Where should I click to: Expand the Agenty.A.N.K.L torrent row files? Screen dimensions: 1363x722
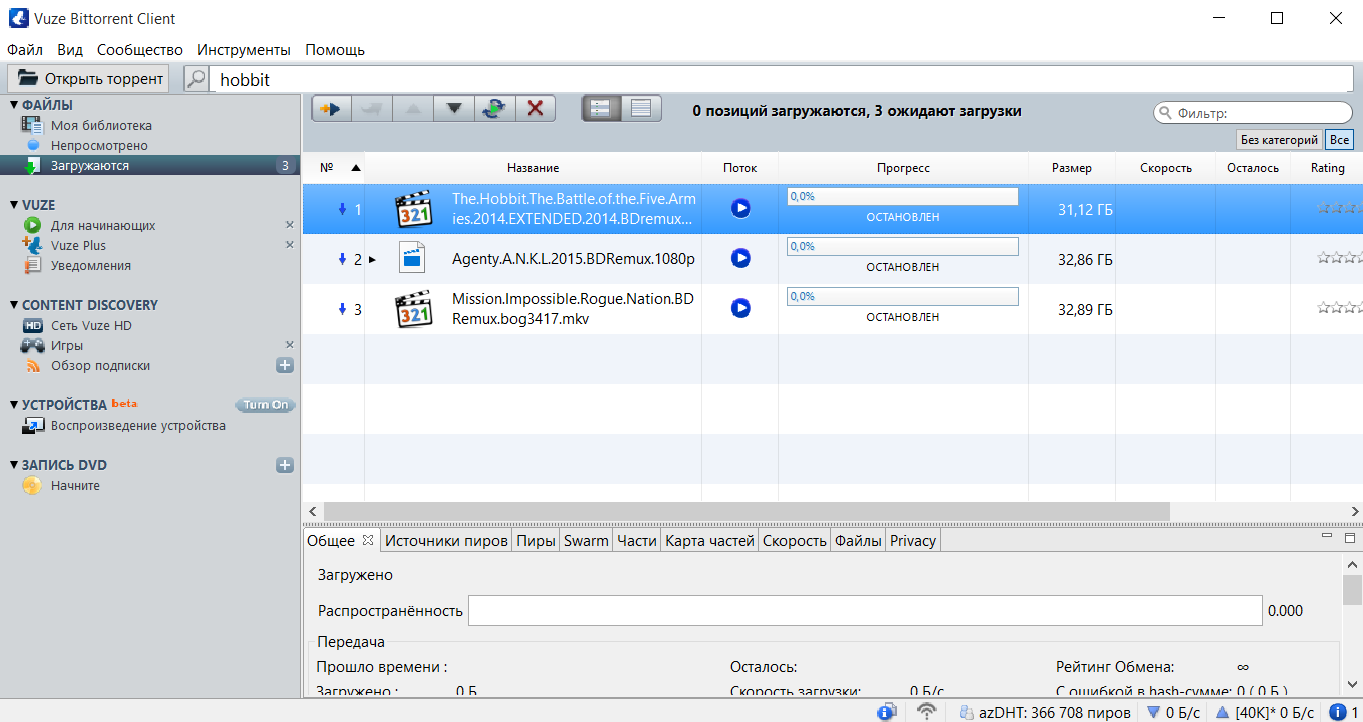(373, 259)
